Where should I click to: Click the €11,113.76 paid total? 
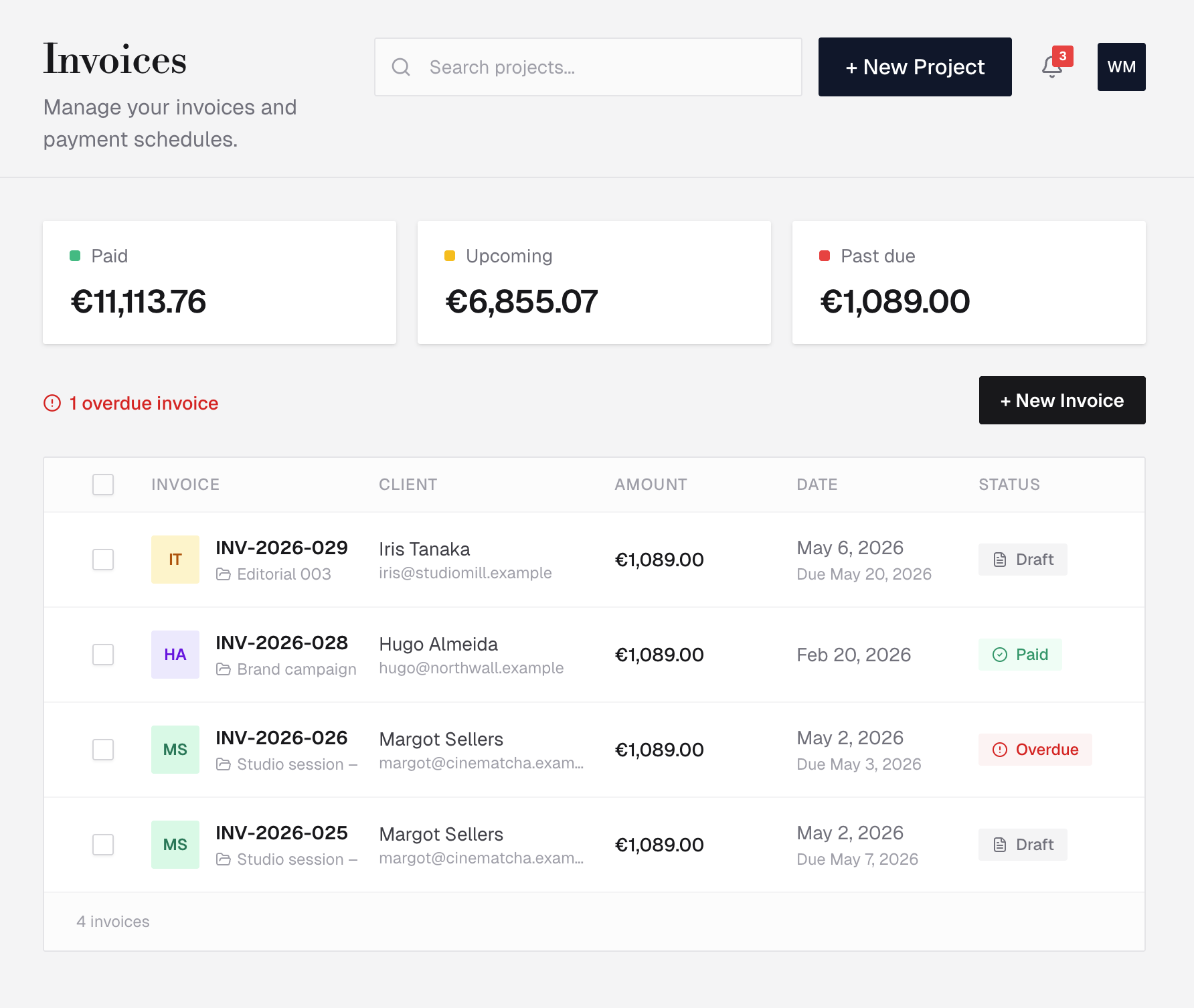tap(138, 301)
